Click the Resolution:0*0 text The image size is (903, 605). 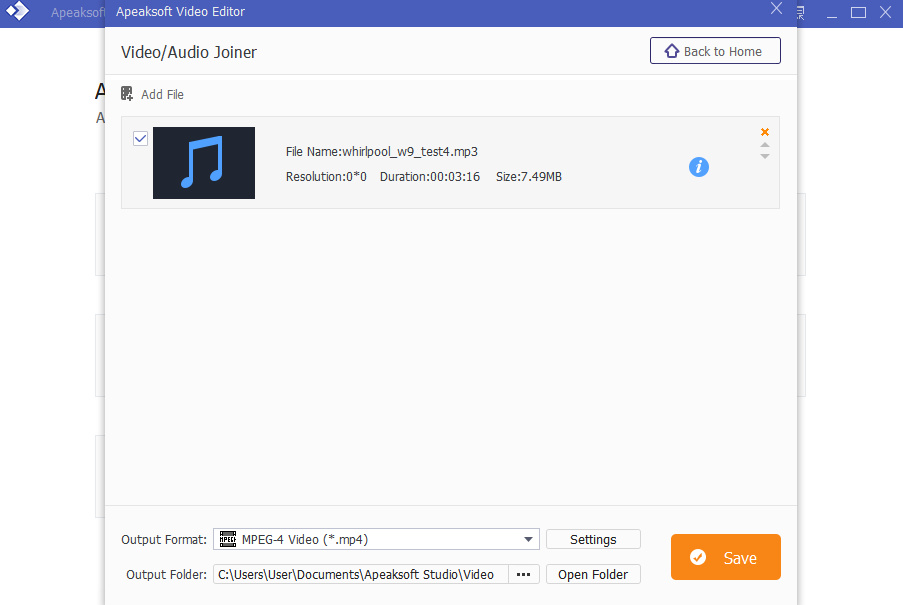326,177
